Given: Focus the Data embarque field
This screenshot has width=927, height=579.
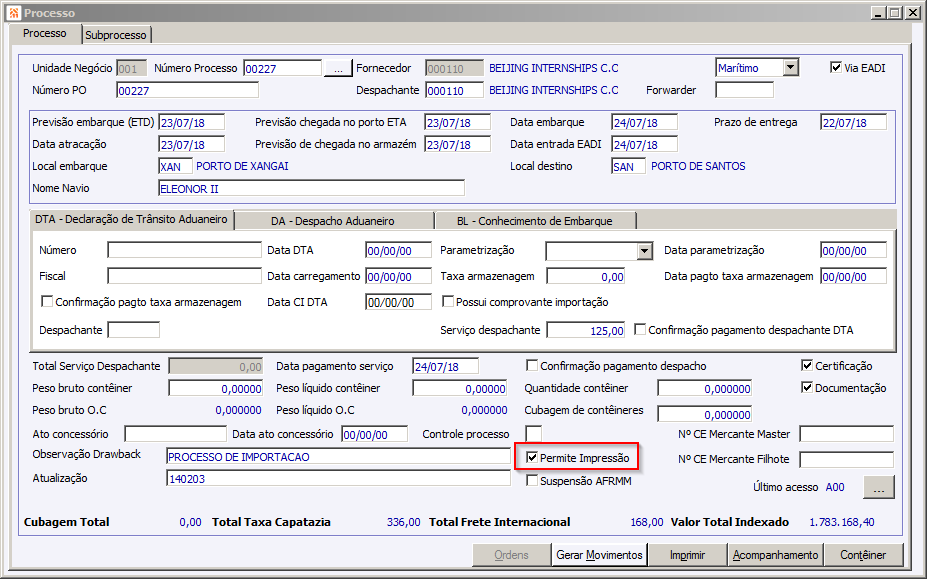Looking at the screenshot, I should point(644,122).
